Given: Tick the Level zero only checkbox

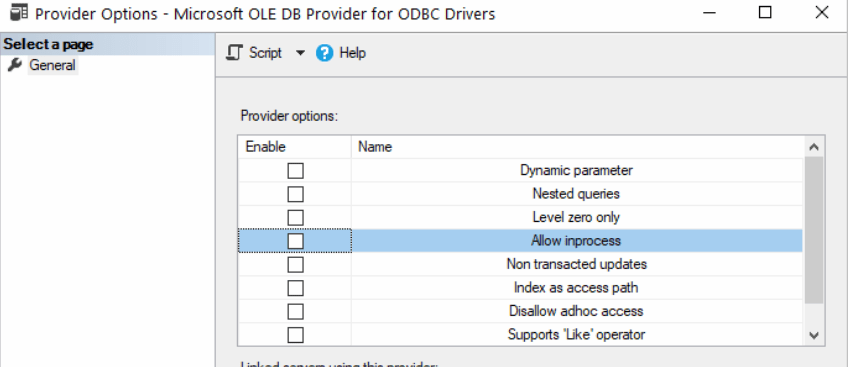Looking at the screenshot, I should click(x=295, y=218).
